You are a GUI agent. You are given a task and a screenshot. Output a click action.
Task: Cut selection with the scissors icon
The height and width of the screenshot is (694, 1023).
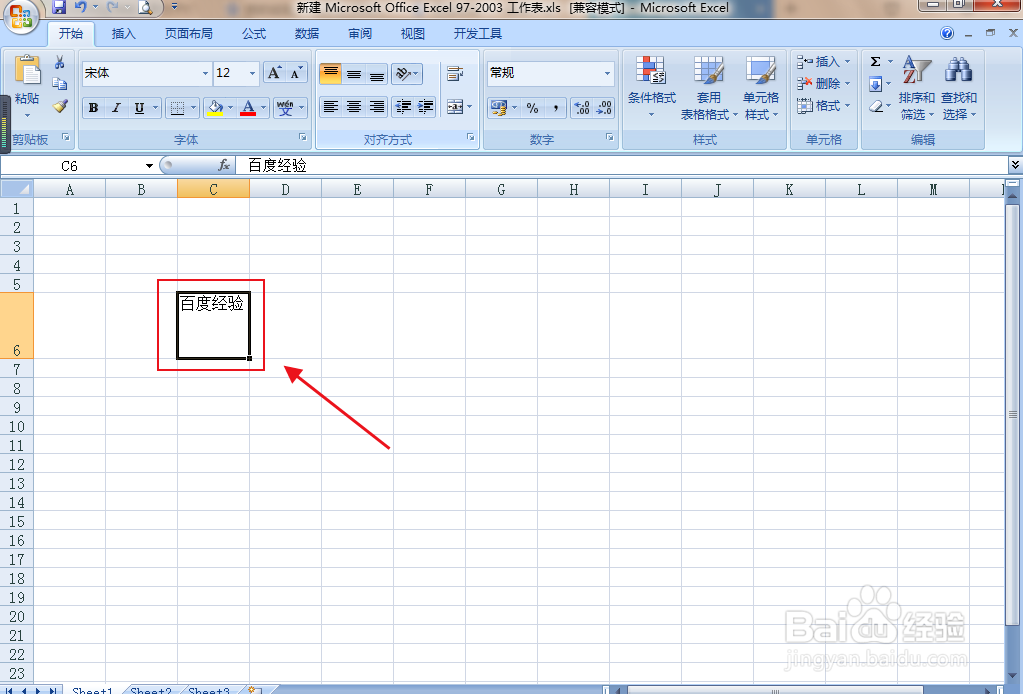tap(59, 62)
